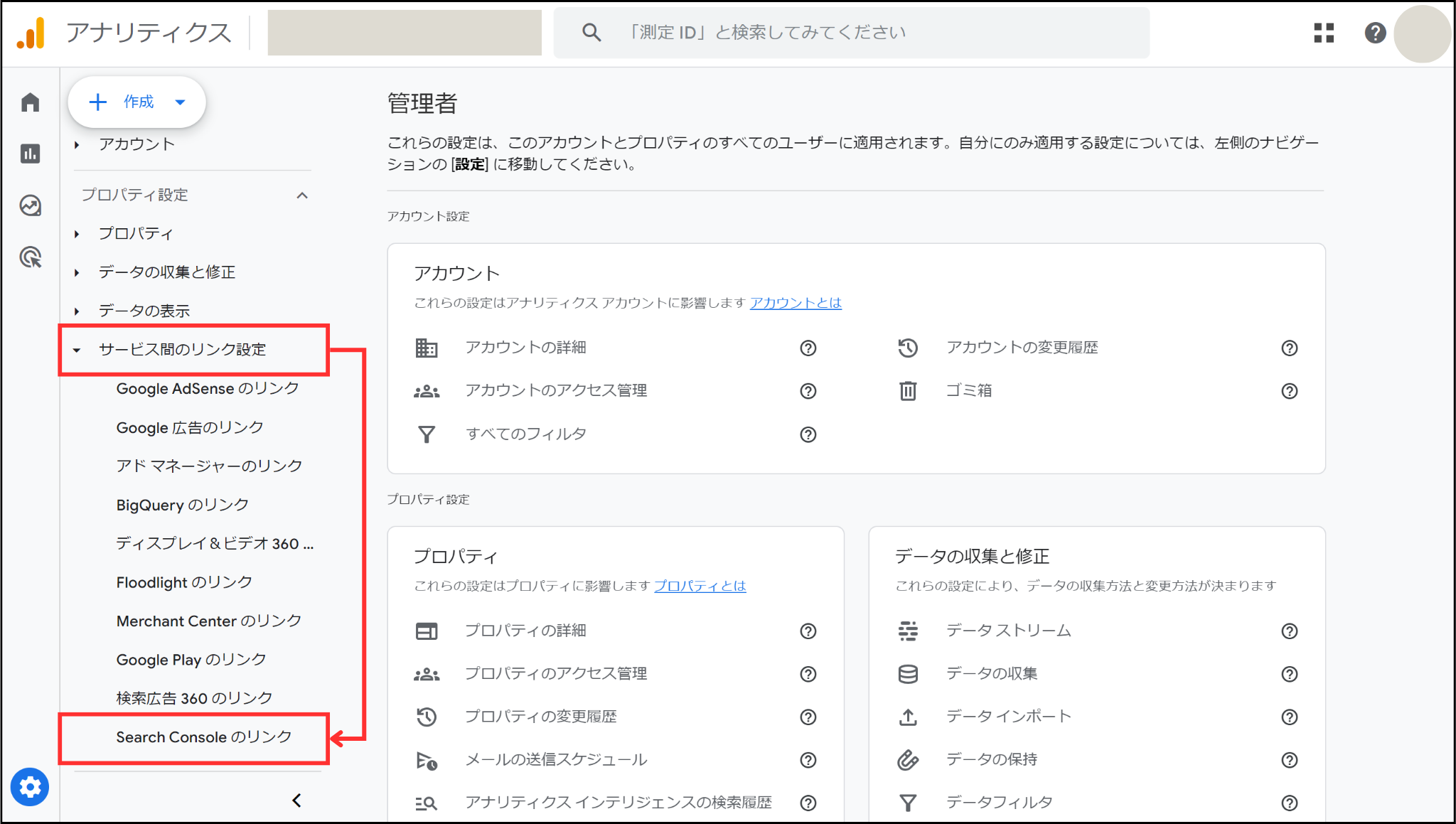Open BigQuery のリンク
Image resolution: width=1456 pixels, height=824 pixels.
click(183, 505)
